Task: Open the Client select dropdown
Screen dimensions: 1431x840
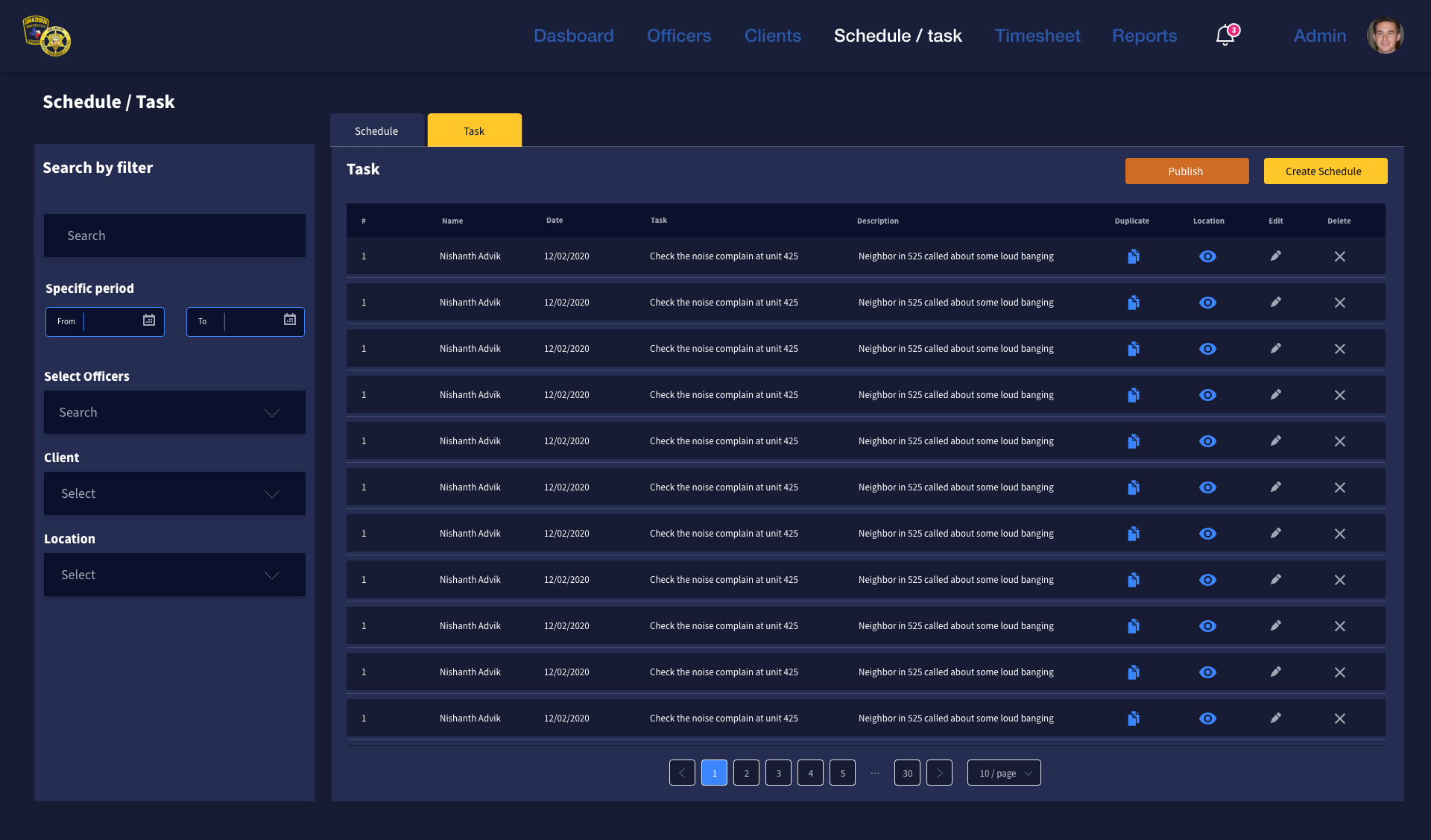Action: pos(174,493)
